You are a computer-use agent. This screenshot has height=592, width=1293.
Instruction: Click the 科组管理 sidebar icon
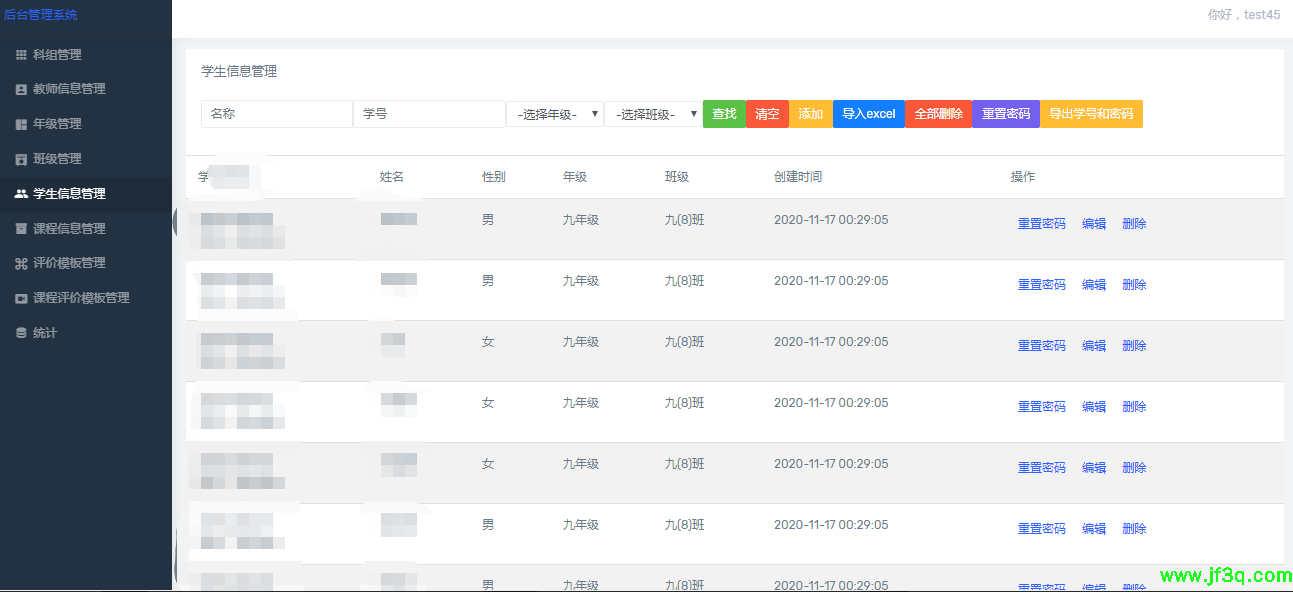click(x=22, y=55)
